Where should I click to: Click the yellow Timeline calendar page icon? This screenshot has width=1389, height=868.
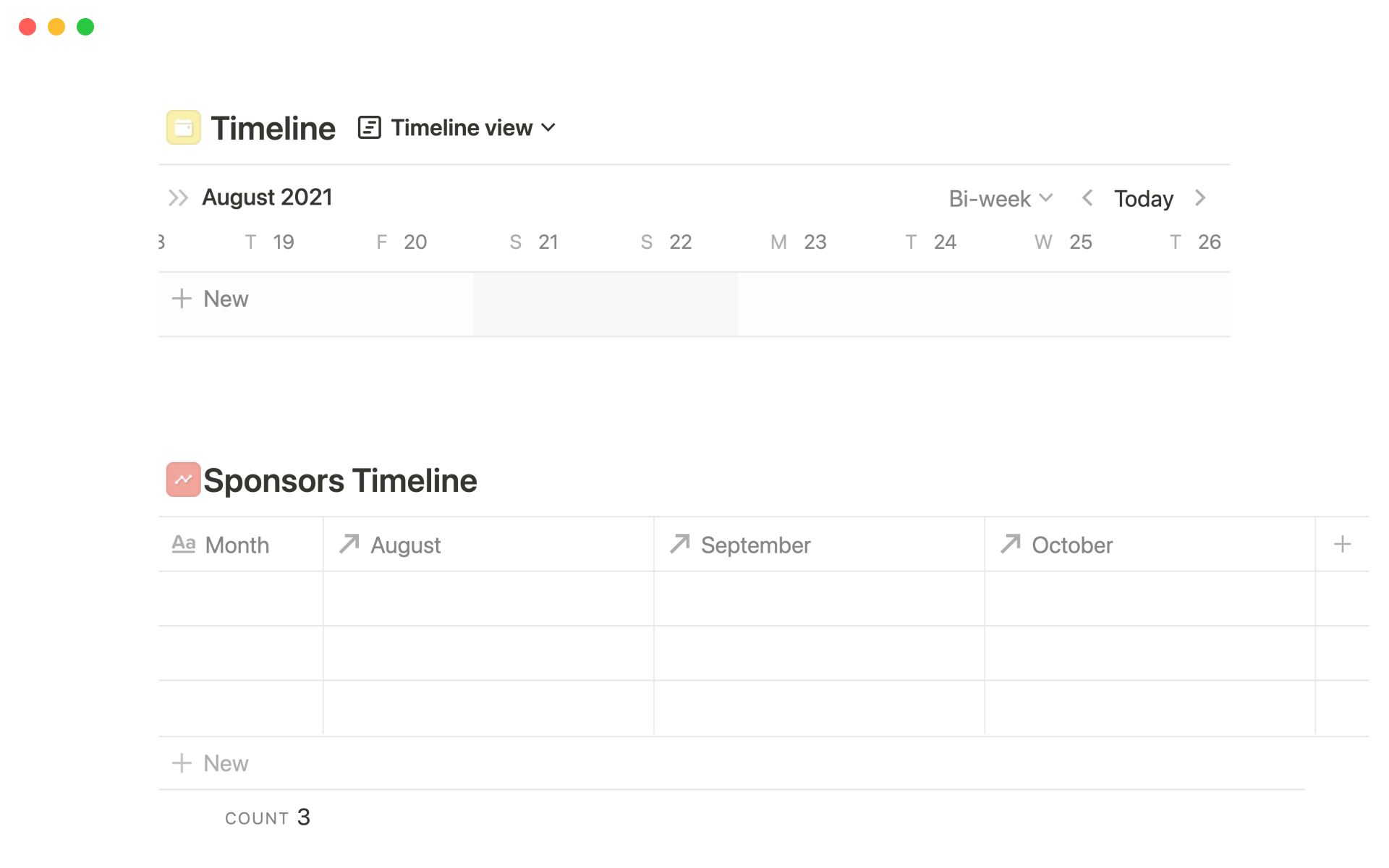click(x=183, y=128)
